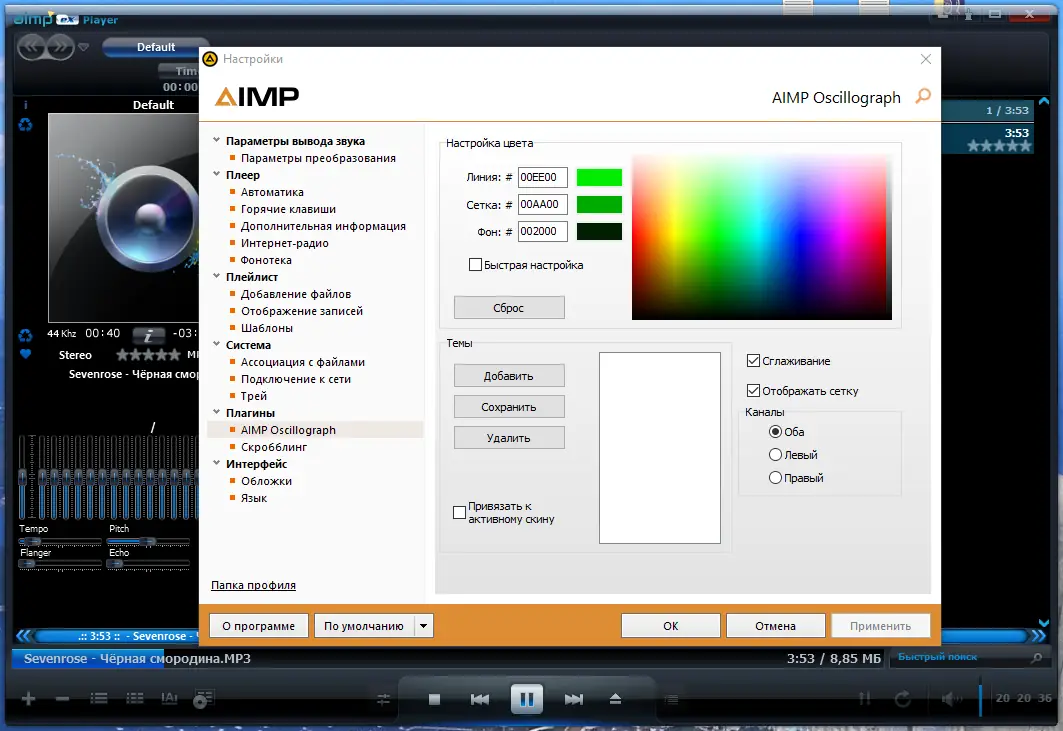This screenshot has height=731, width=1063.
Task: Stop the current track
Action: [434, 698]
